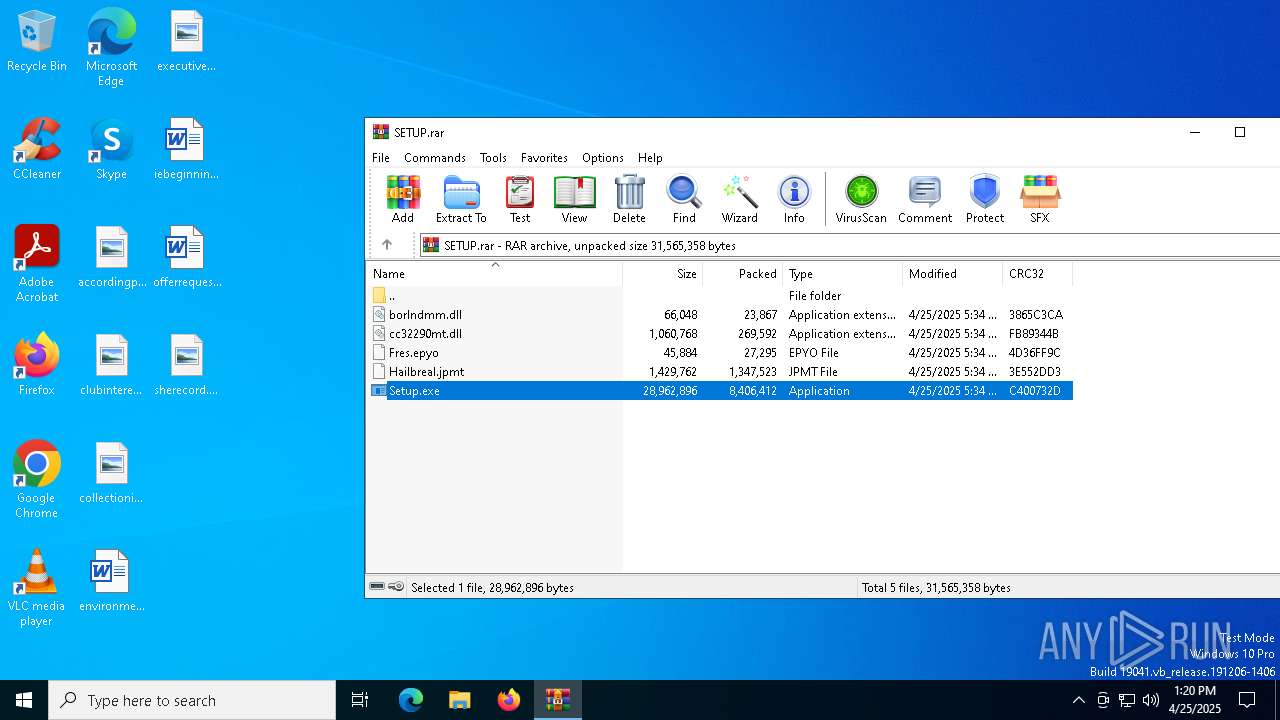Open the View toolbar button
1280x720 pixels.
pyautogui.click(x=574, y=199)
